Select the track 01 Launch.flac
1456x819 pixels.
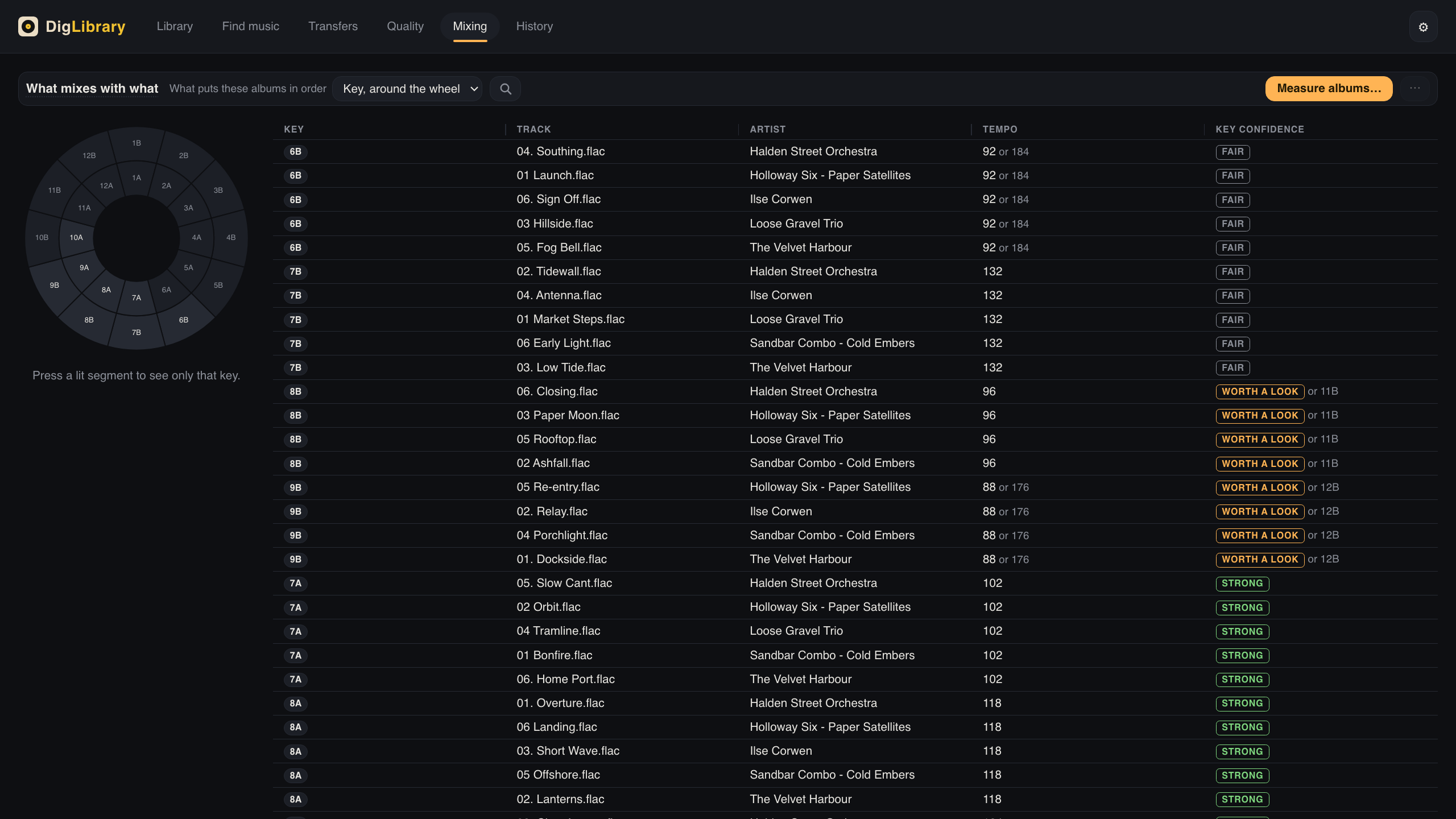click(x=555, y=175)
